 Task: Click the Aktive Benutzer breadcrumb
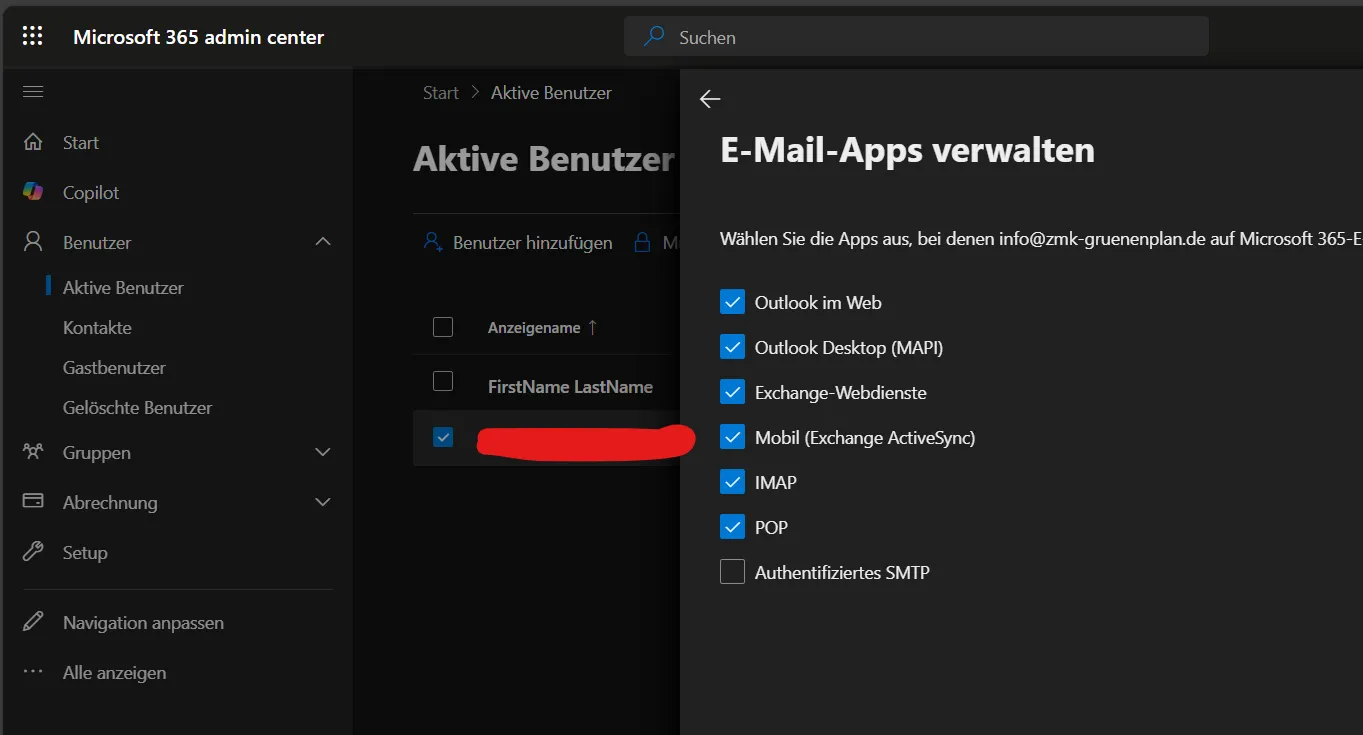551,92
